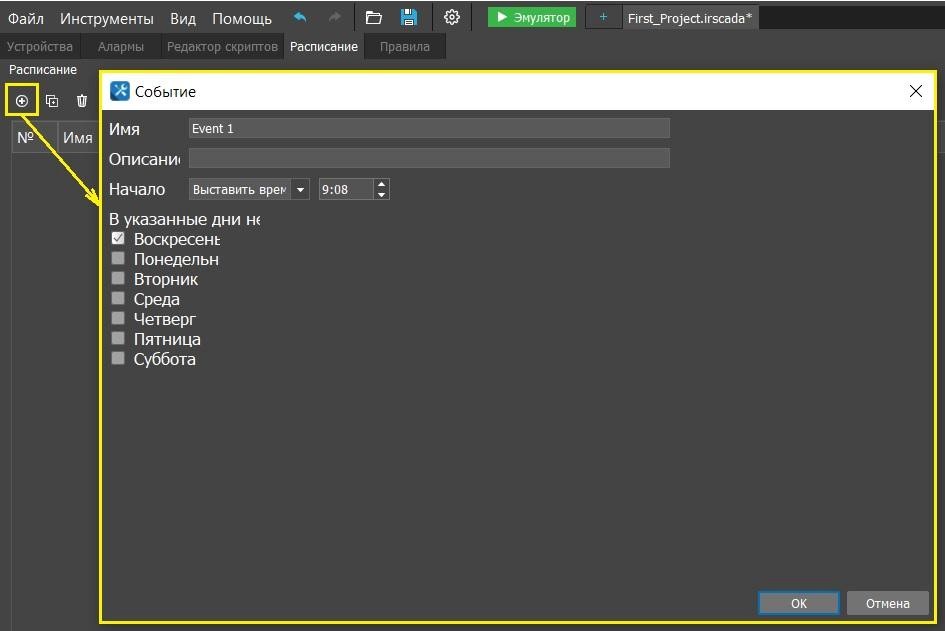The image size is (945, 631).
Task: Click the Отмена button
Action: 887,603
